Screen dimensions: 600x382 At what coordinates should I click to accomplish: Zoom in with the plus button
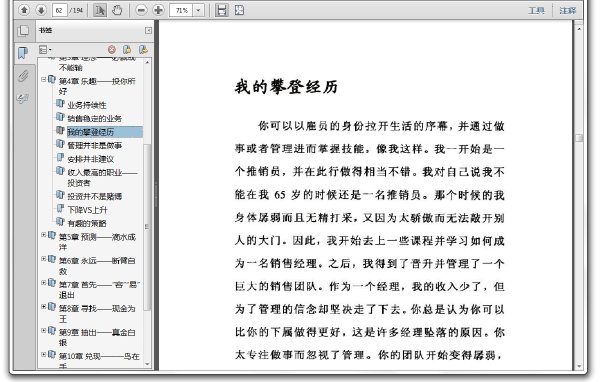click(158, 10)
